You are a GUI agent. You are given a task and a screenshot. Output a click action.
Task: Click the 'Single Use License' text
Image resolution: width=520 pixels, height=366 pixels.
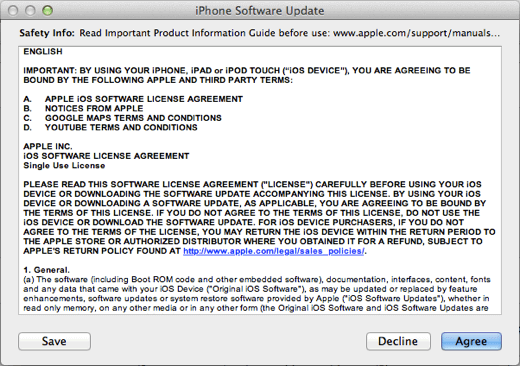[64, 166]
